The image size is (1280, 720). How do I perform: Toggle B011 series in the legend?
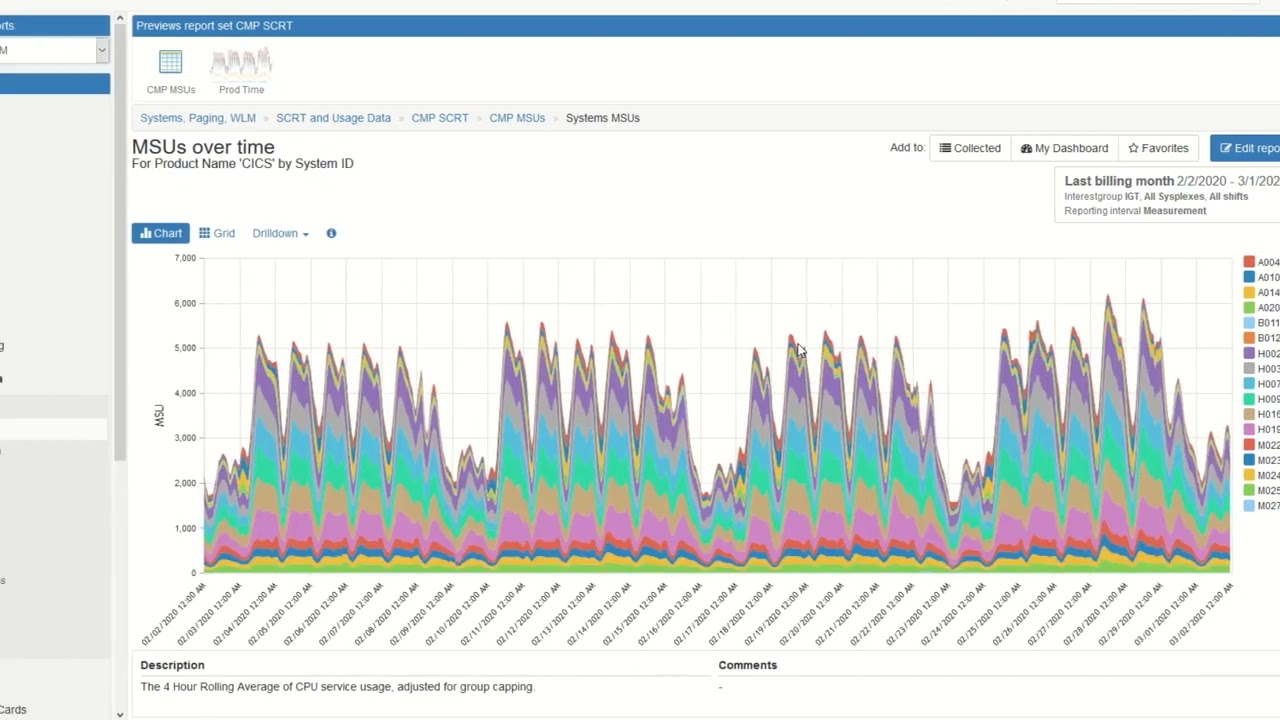coord(1261,323)
